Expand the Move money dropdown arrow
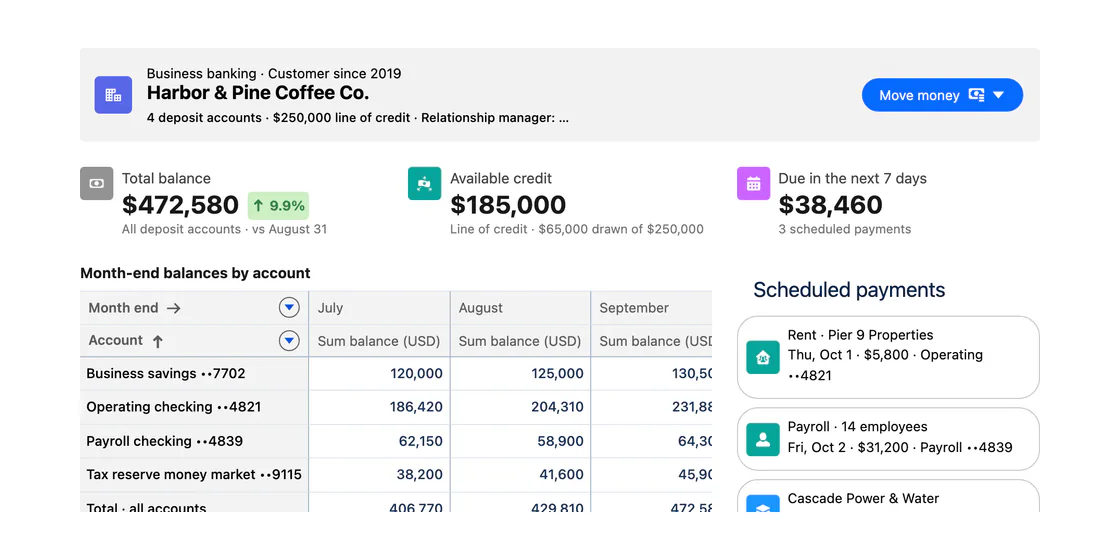 click(999, 95)
